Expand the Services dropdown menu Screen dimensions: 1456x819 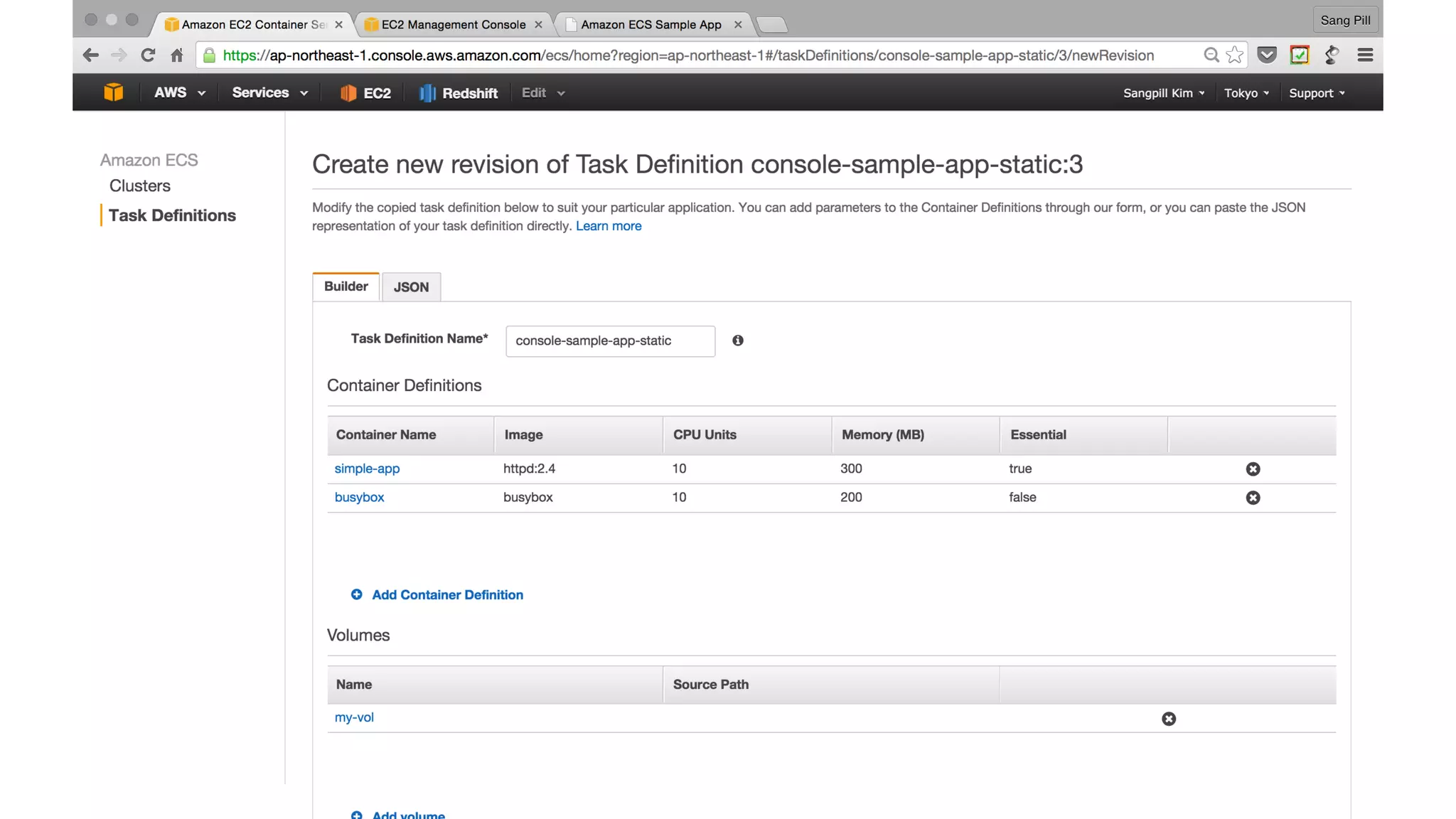click(x=269, y=93)
